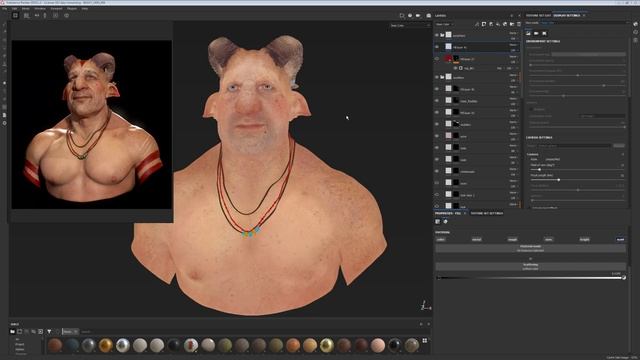Toggle the small eye on the mask effect sub-row
The image size is (640, 360).
pos(456,68)
